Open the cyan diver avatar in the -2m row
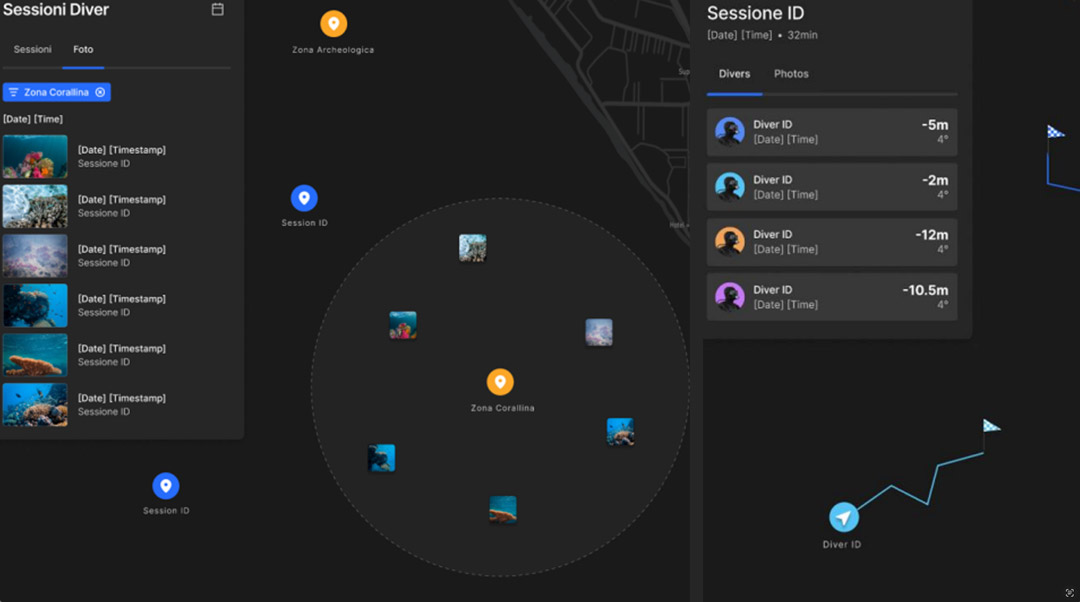Screen dimensions: 1080x602 pyautogui.click(x=729, y=186)
